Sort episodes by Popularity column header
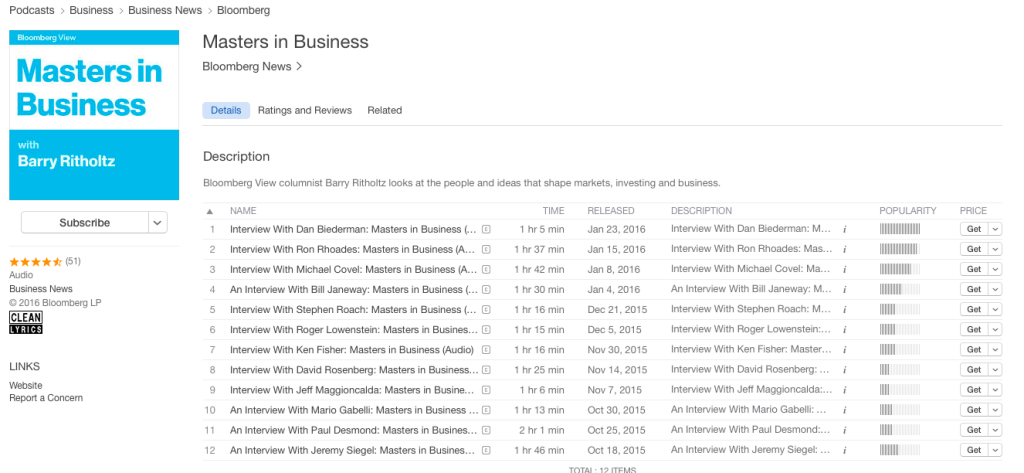1024x473 pixels. tap(908, 211)
